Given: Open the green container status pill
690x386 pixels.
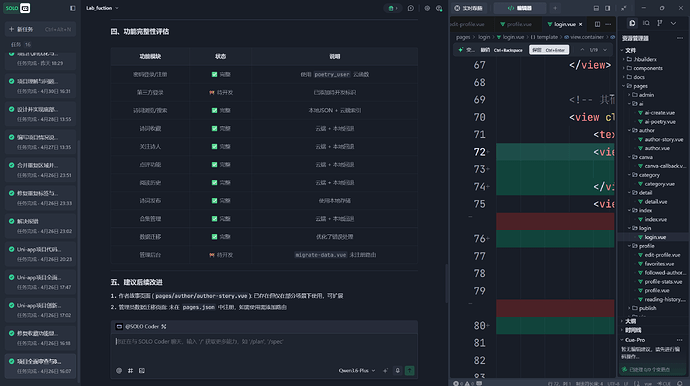Looking at the screenshot, I should pyautogui.click(x=393, y=8).
